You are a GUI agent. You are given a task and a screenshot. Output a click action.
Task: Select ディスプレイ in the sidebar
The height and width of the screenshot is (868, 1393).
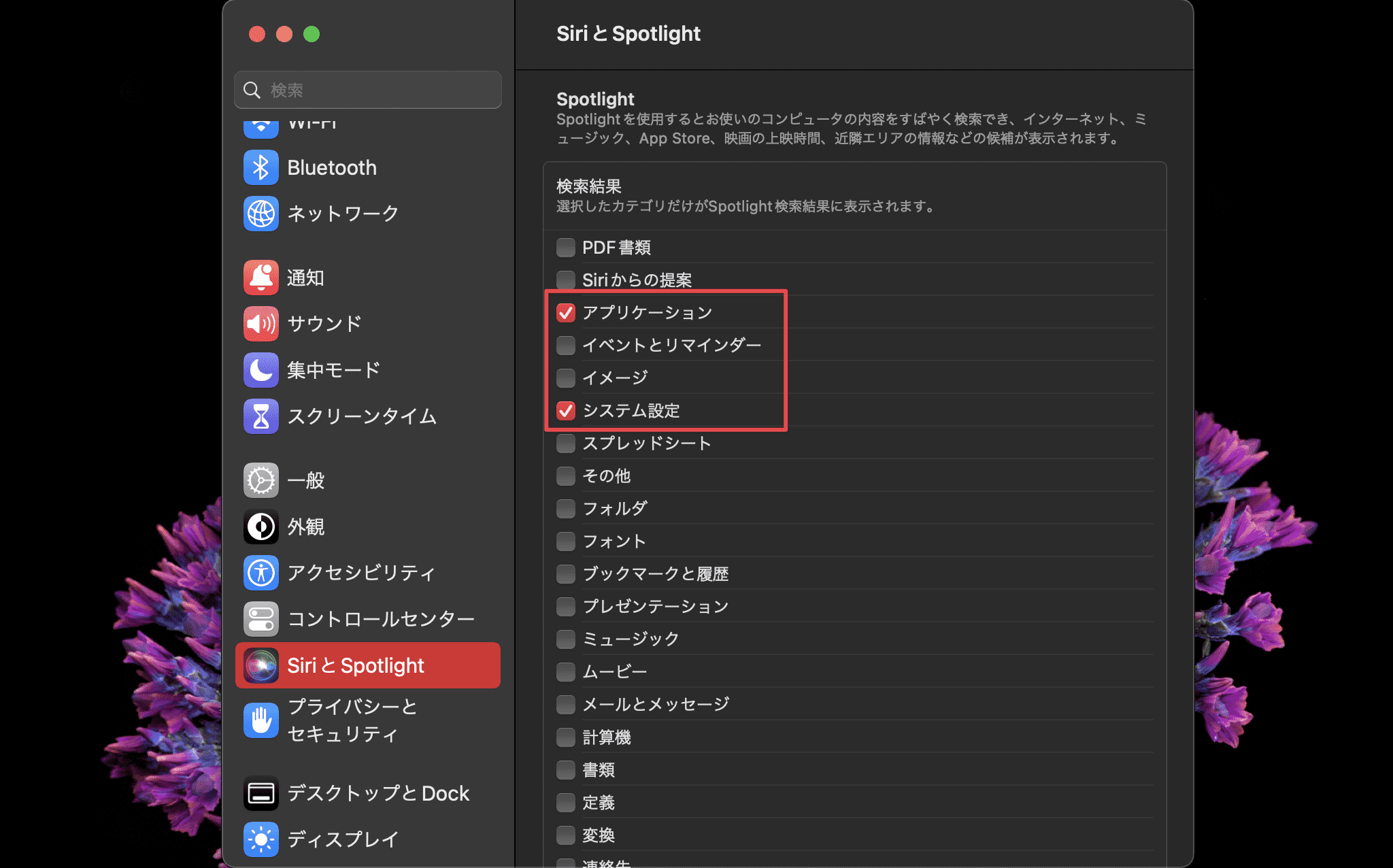(343, 839)
